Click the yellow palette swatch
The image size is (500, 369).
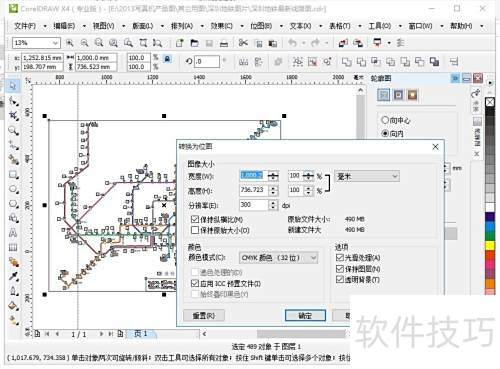coord(490,246)
